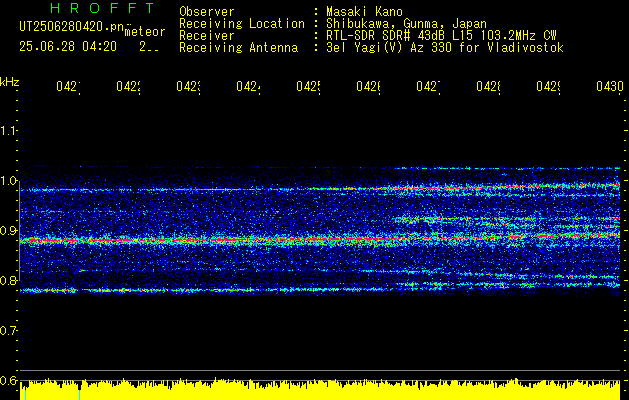Click the 0428 time marker
Viewport: 629px width, 400px height.
tap(488, 87)
